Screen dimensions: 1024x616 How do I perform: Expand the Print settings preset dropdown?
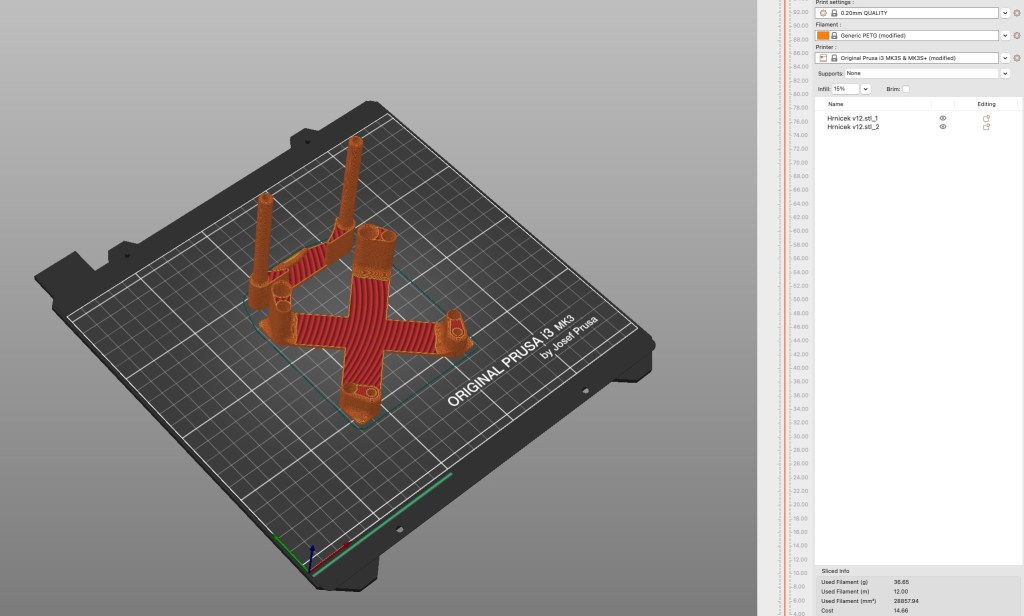click(1004, 13)
